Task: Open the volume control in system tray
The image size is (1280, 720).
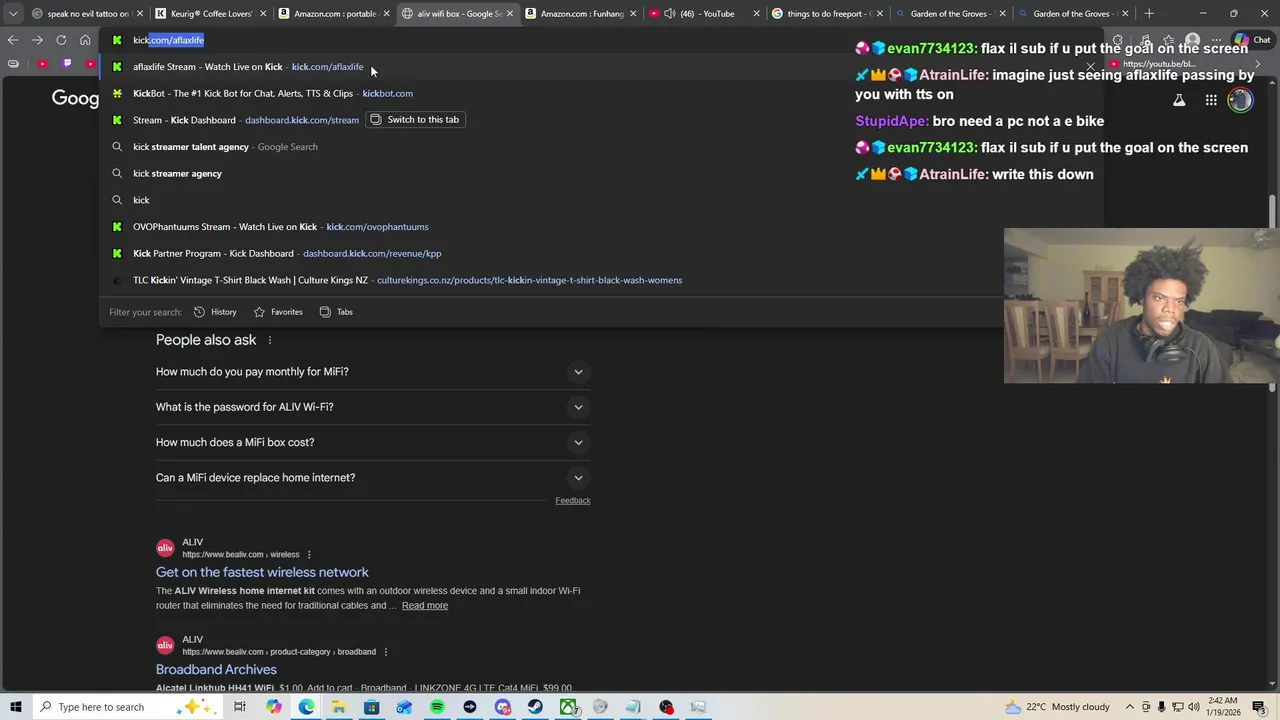Action: (1193, 707)
